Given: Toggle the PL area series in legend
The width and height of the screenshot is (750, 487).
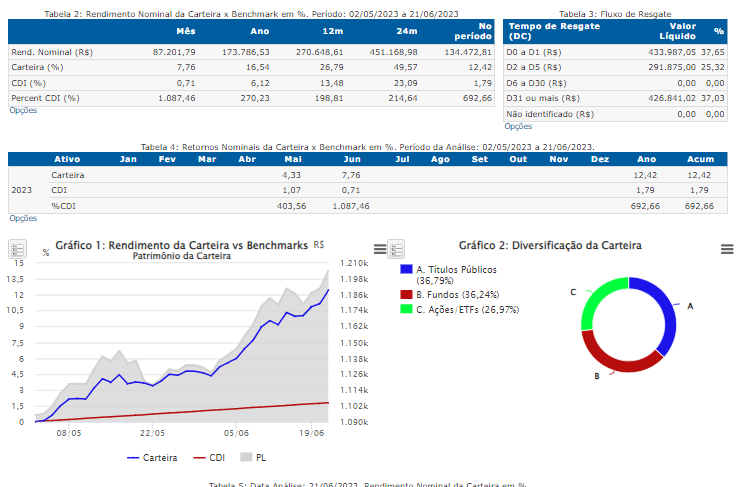Looking at the screenshot, I should pos(254,458).
